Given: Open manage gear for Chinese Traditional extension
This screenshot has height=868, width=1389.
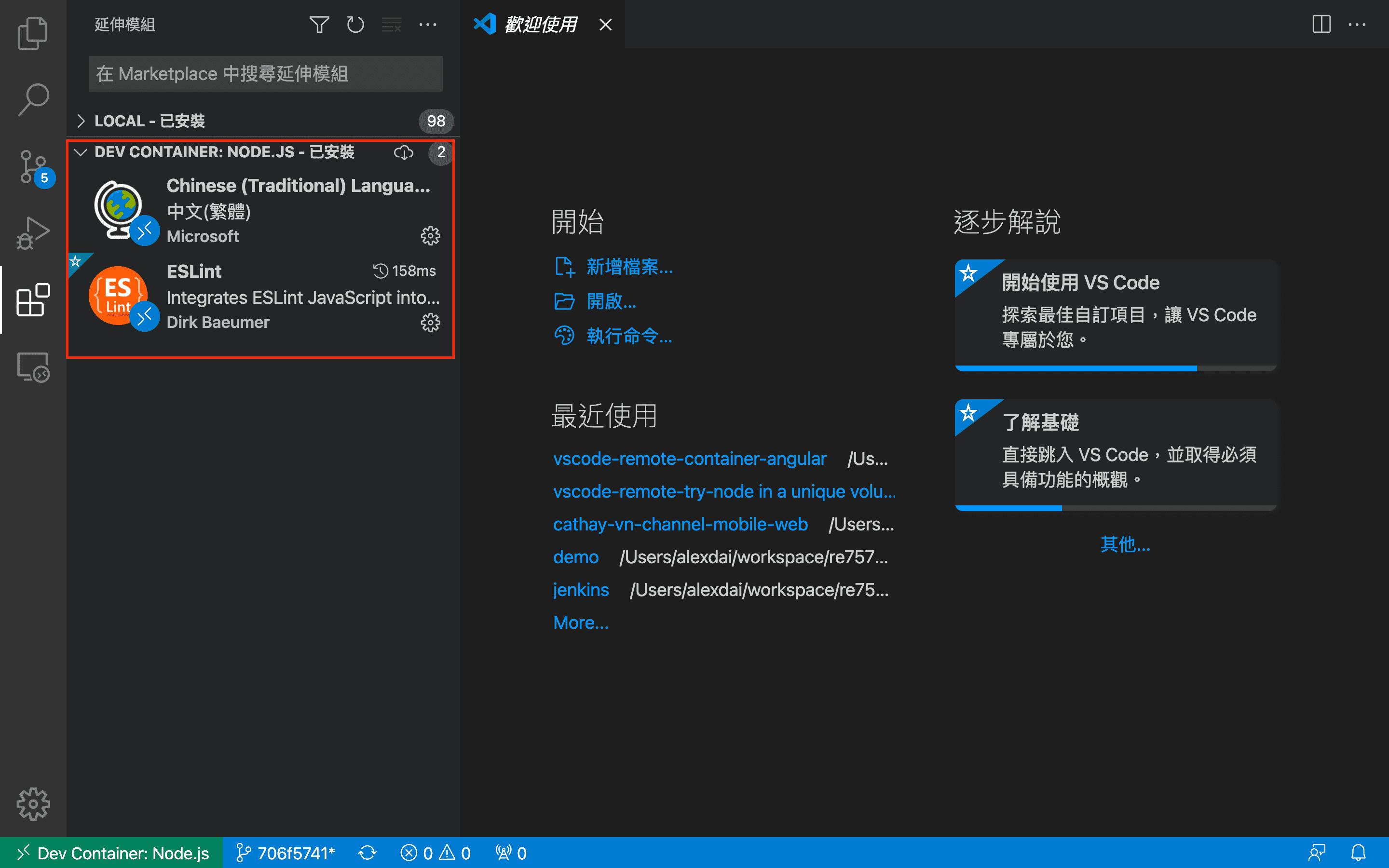Looking at the screenshot, I should pos(431,236).
